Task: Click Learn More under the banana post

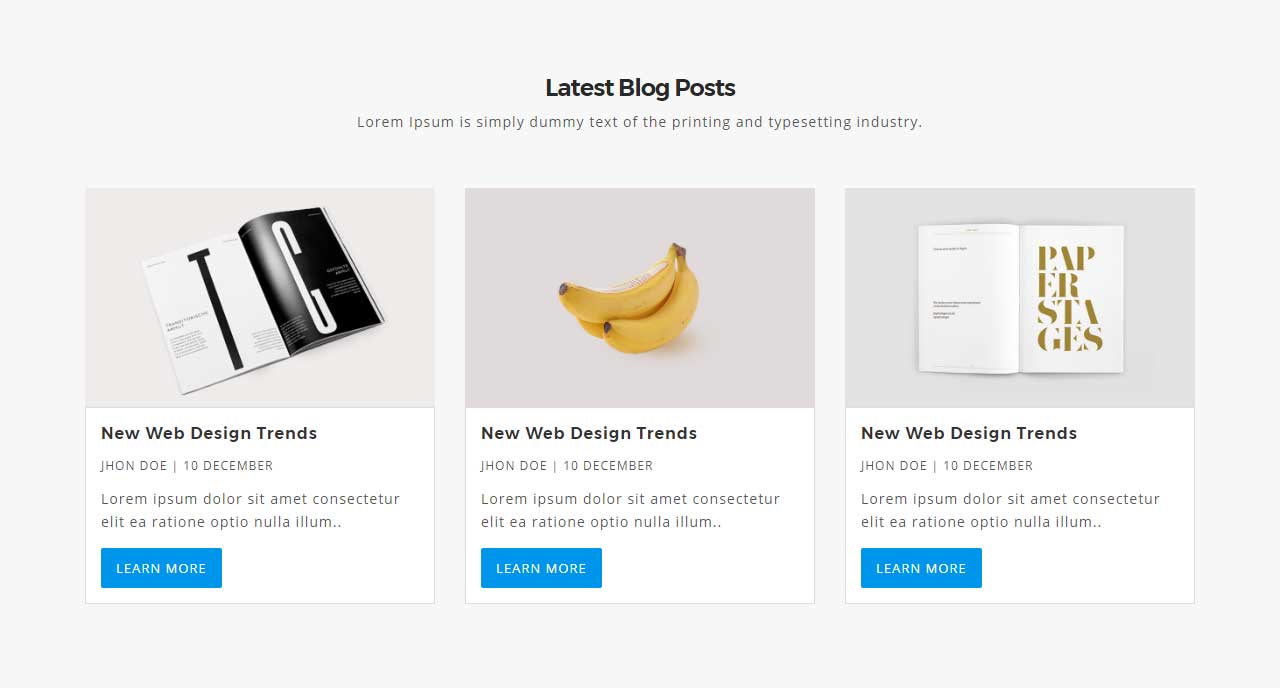Action: (x=541, y=568)
